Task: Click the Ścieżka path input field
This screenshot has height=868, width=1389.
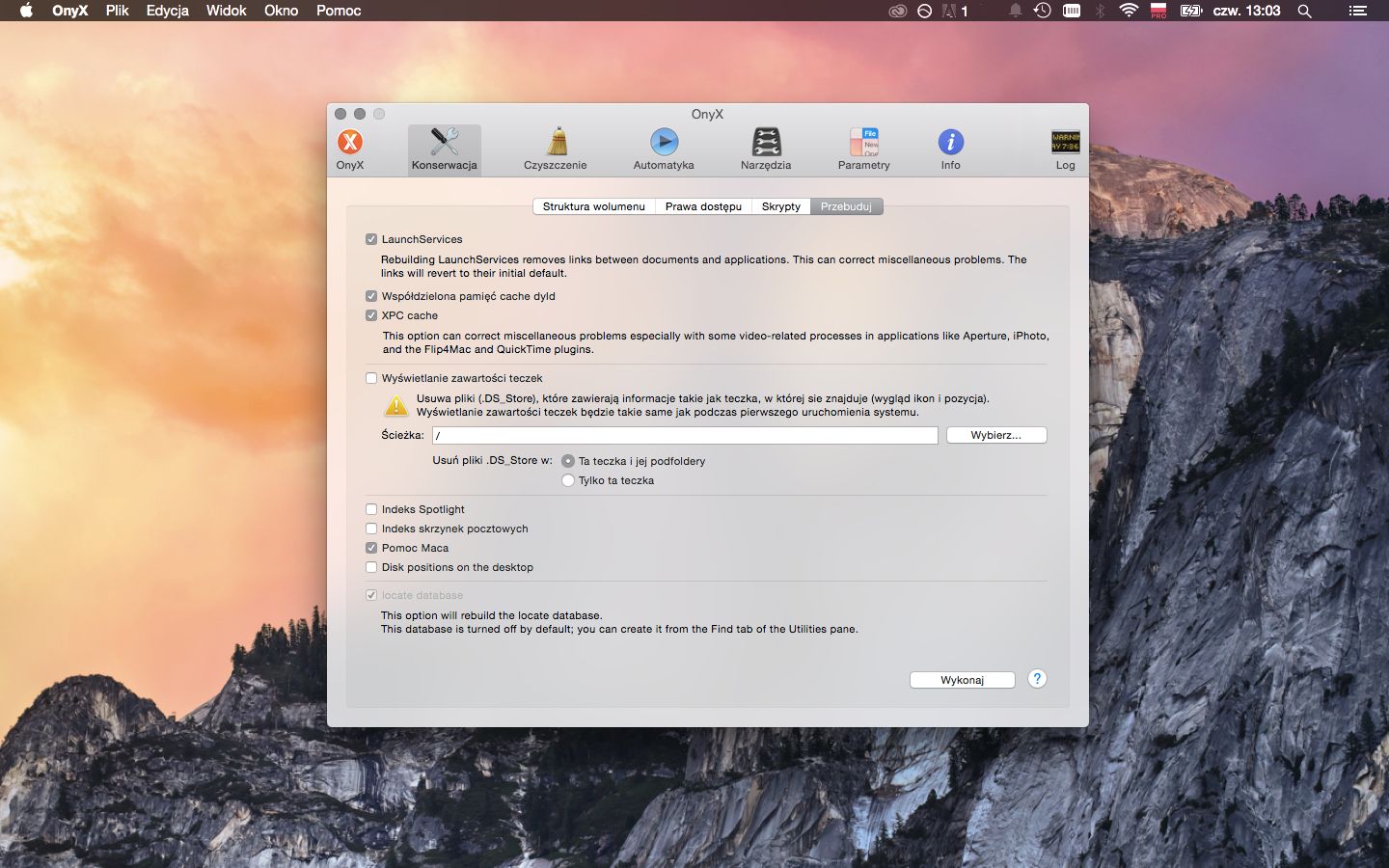Action: tap(685, 436)
